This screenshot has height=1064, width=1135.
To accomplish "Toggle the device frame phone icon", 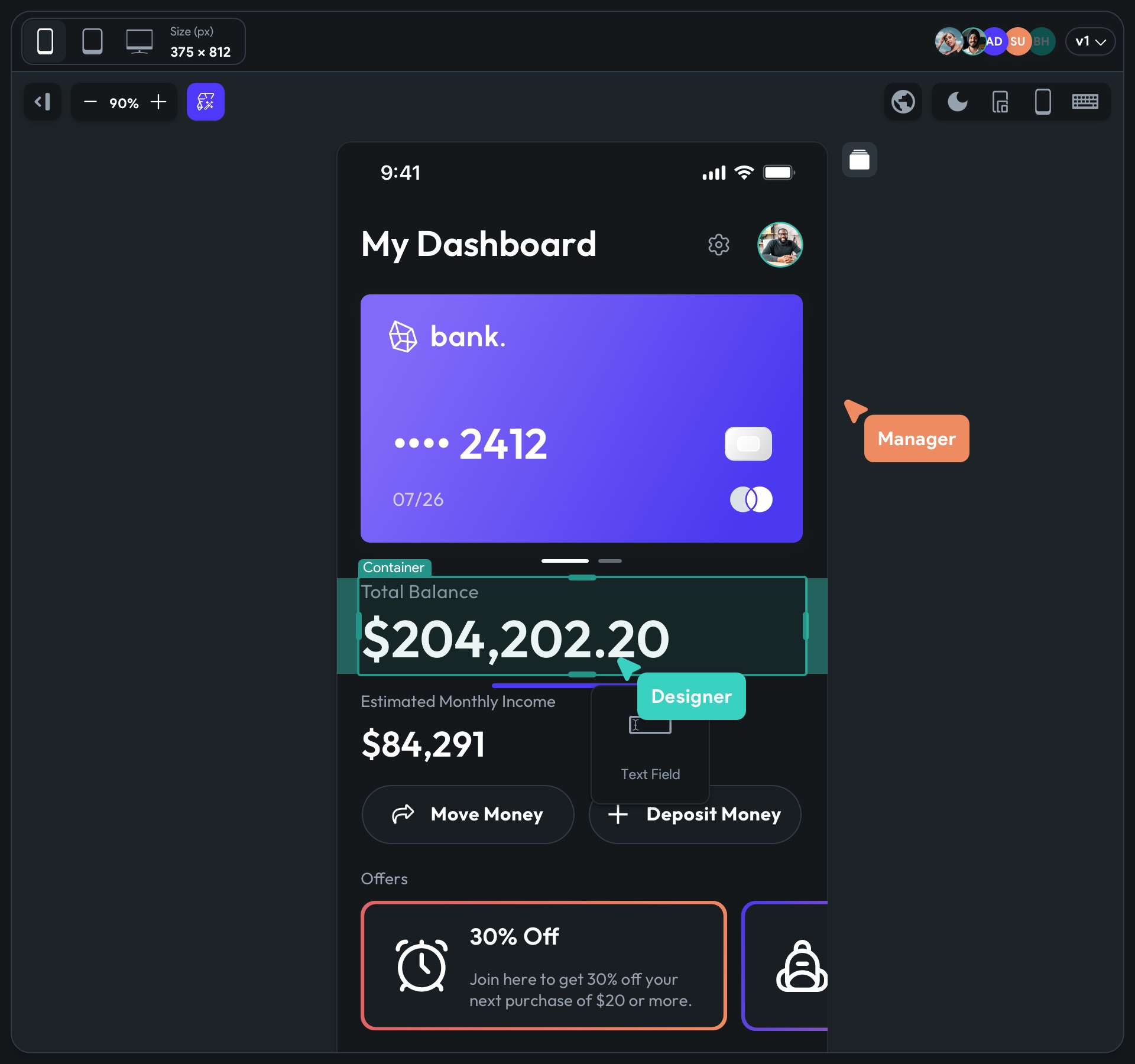I will click(1043, 102).
